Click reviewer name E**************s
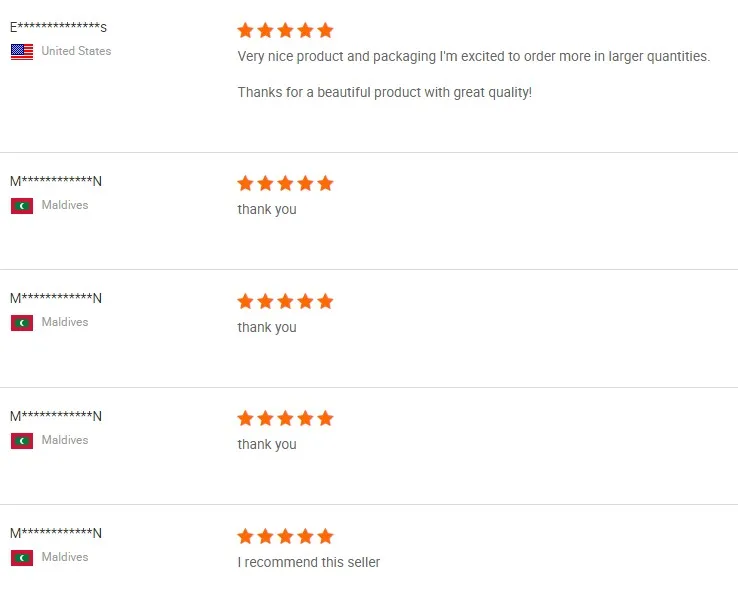Viewport: 738px width, 589px height. point(58,28)
